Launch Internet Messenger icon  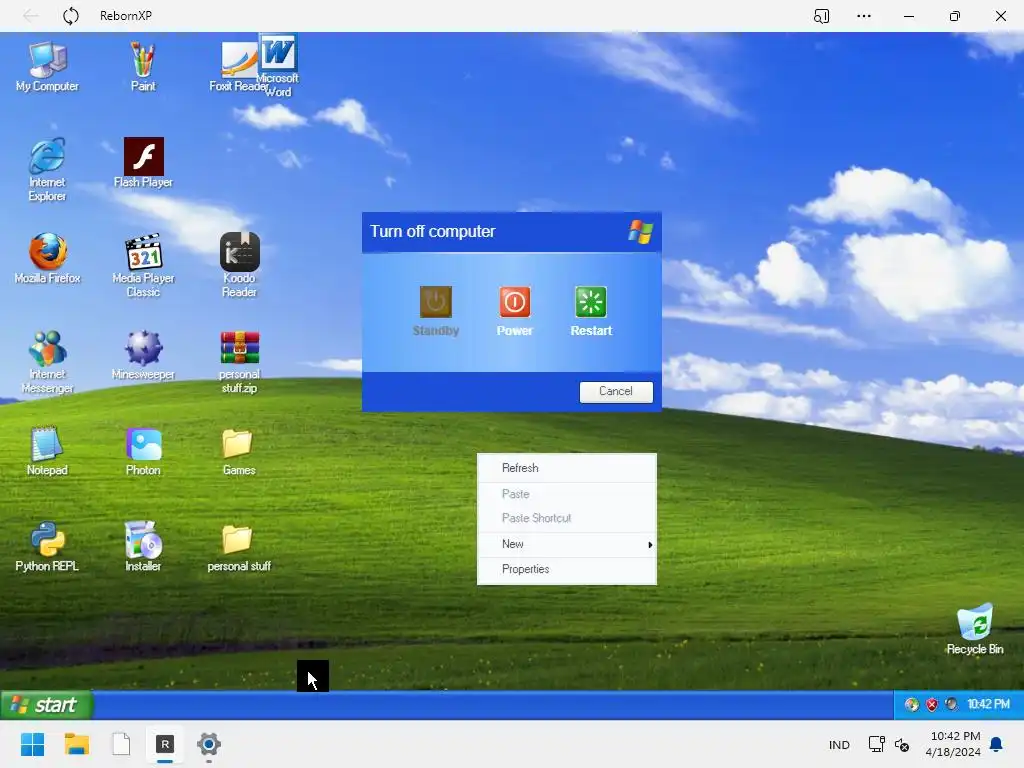point(47,361)
